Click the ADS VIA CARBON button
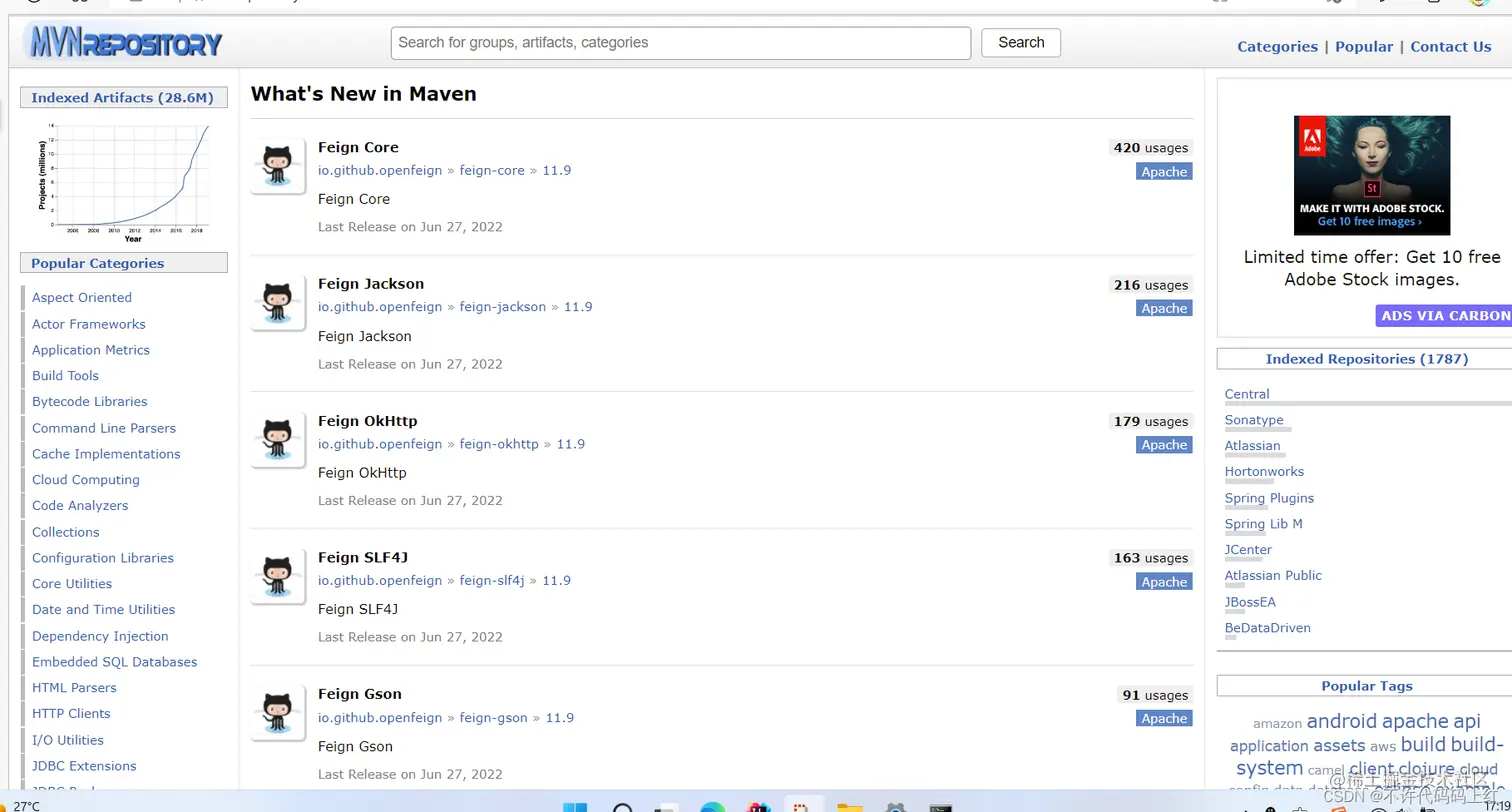This screenshot has height=812, width=1512. click(1445, 316)
